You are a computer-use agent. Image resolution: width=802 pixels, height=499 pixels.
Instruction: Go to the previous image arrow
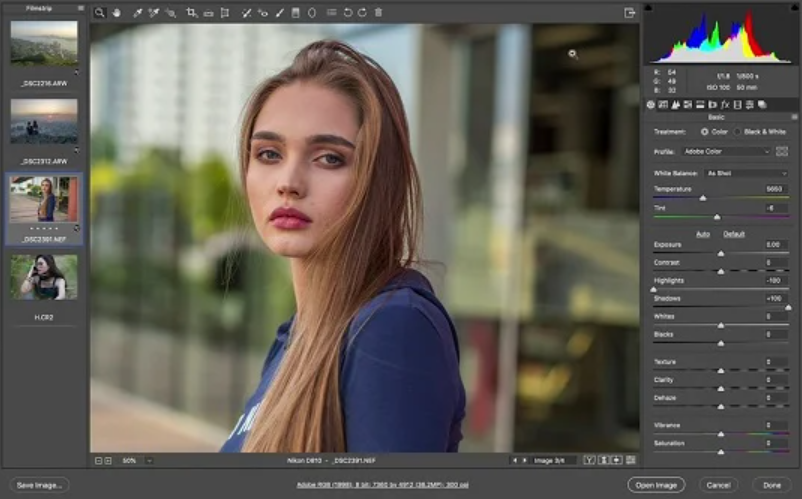pos(515,461)
